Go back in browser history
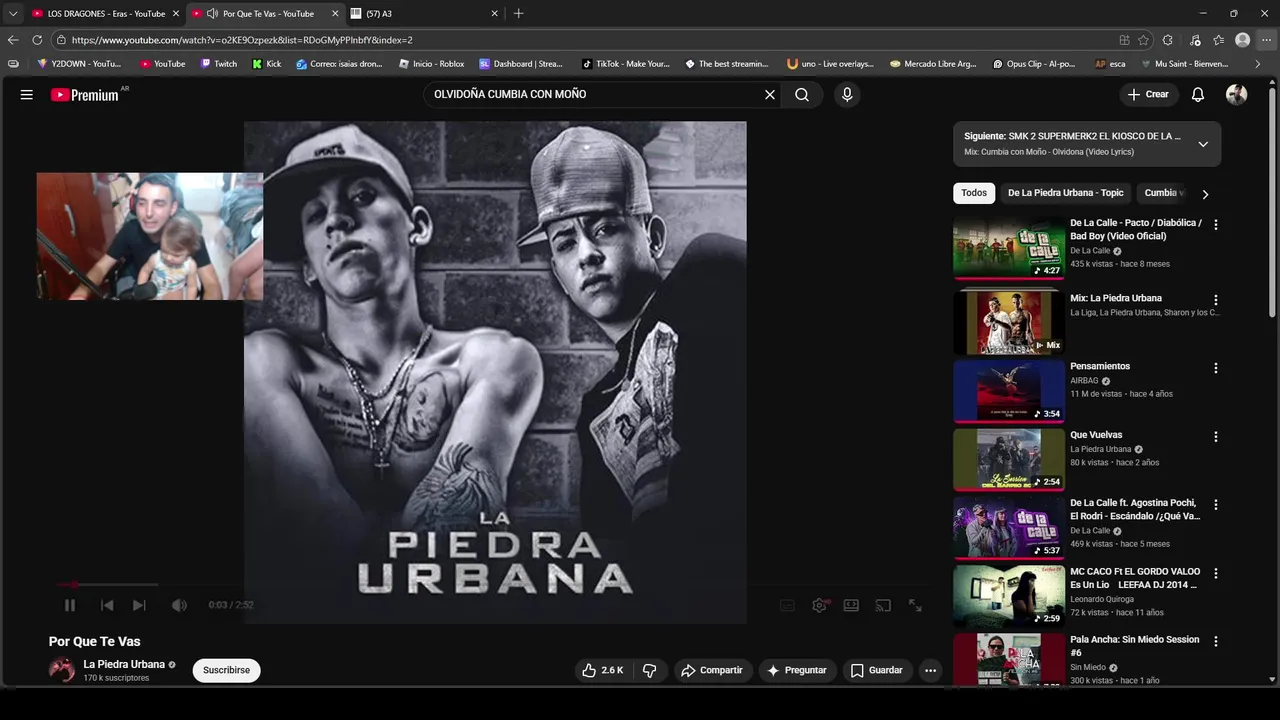Viewport: 1280px width, 720px height. pyautogui.click(x=13, y=40)
